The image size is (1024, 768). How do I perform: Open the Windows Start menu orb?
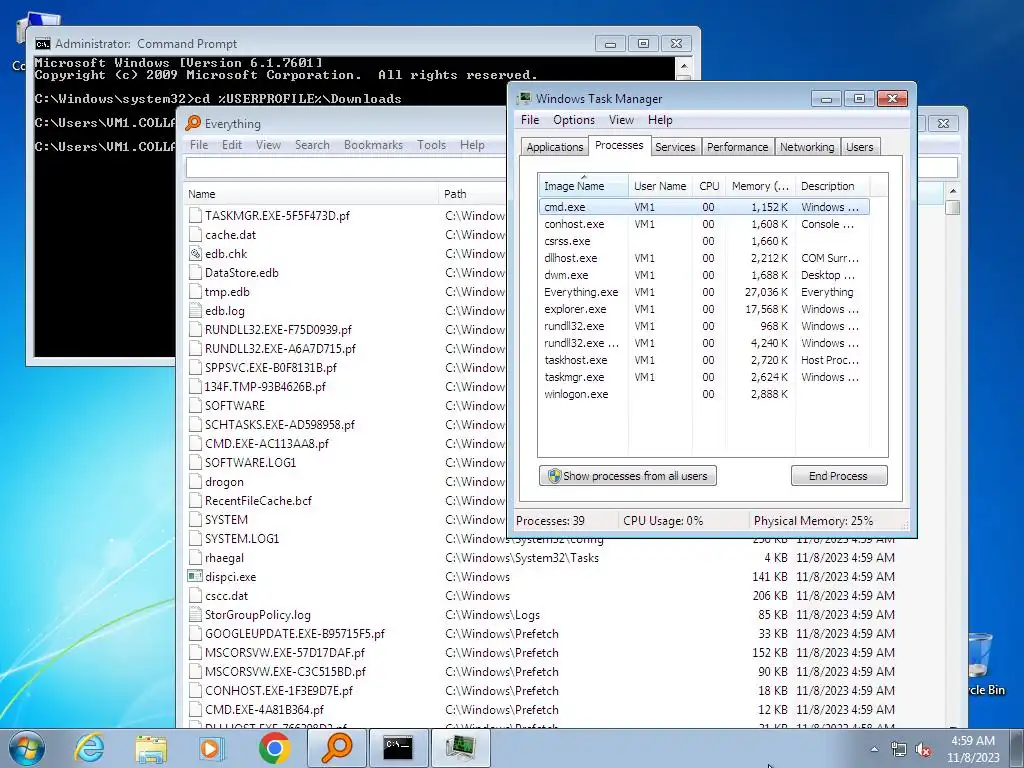point(27,748)
